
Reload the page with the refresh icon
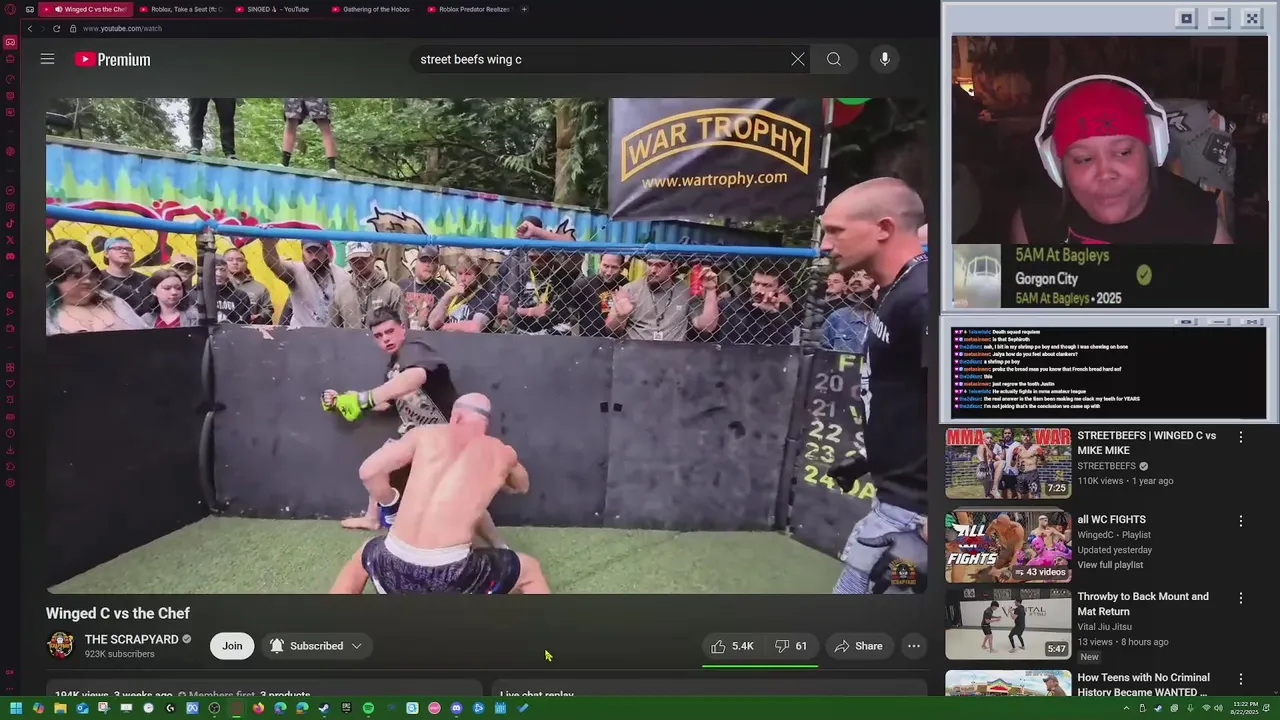[x=56, y=28]
